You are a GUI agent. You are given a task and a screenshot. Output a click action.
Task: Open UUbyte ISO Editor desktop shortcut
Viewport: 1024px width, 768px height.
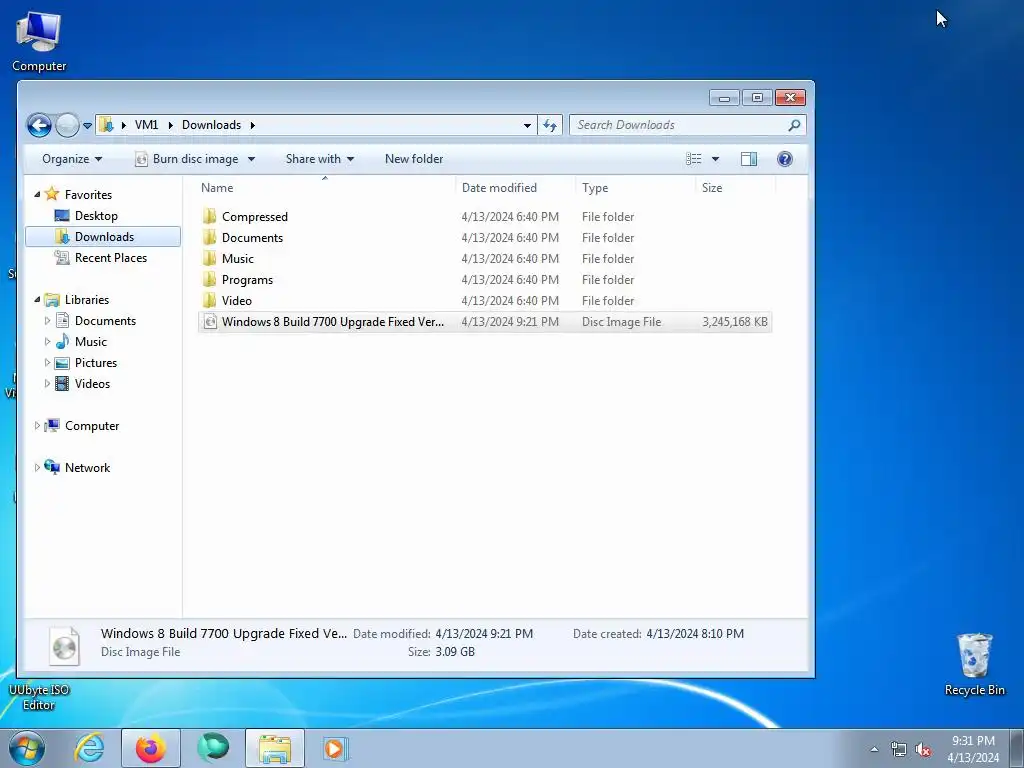point(39,697)
